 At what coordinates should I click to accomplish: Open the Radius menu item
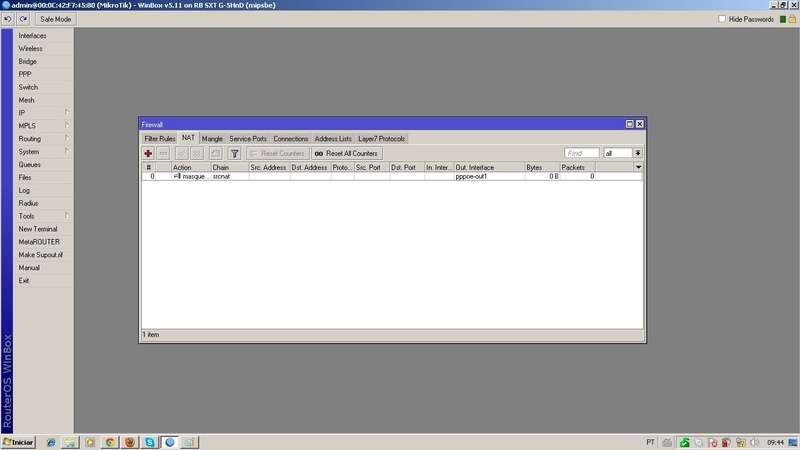point(43,203)
